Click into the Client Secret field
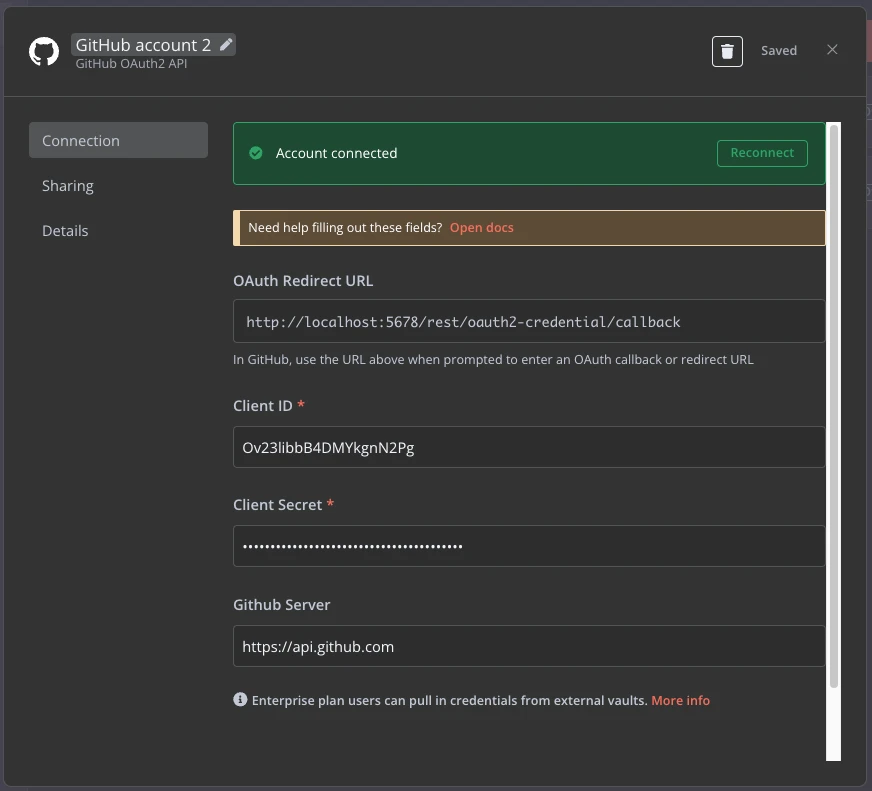 [529, 546]
